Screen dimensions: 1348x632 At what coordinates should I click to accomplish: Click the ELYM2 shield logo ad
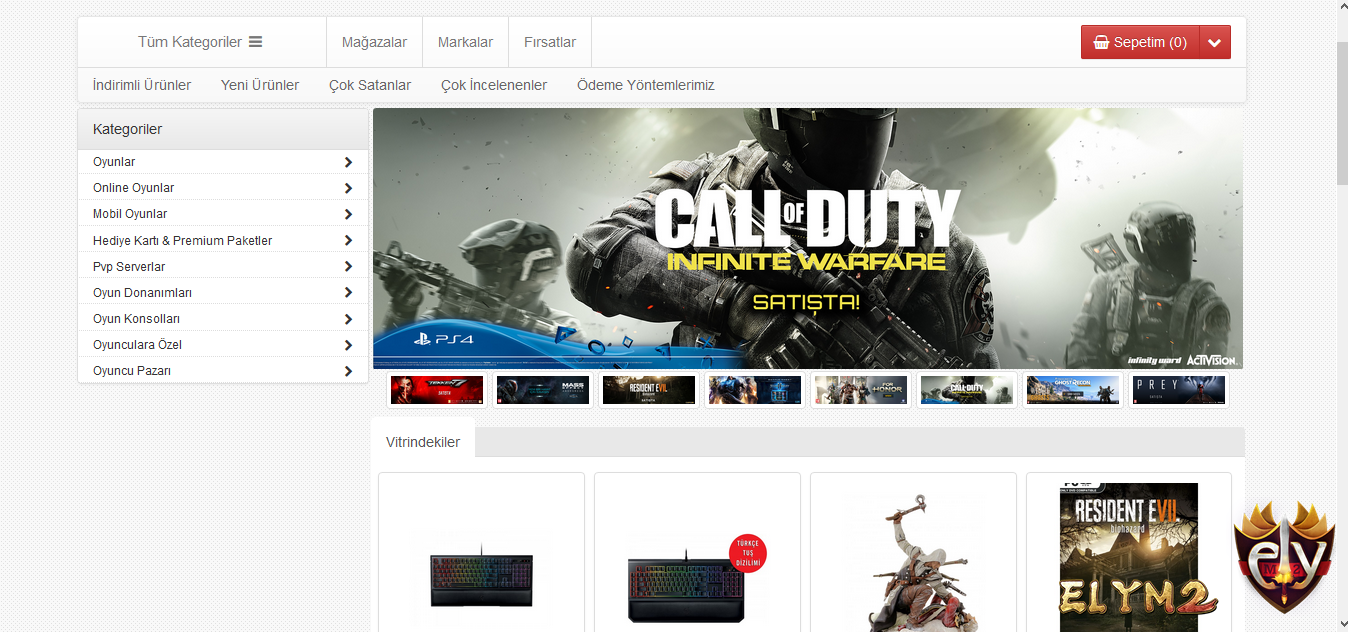tap(1284, 557)
